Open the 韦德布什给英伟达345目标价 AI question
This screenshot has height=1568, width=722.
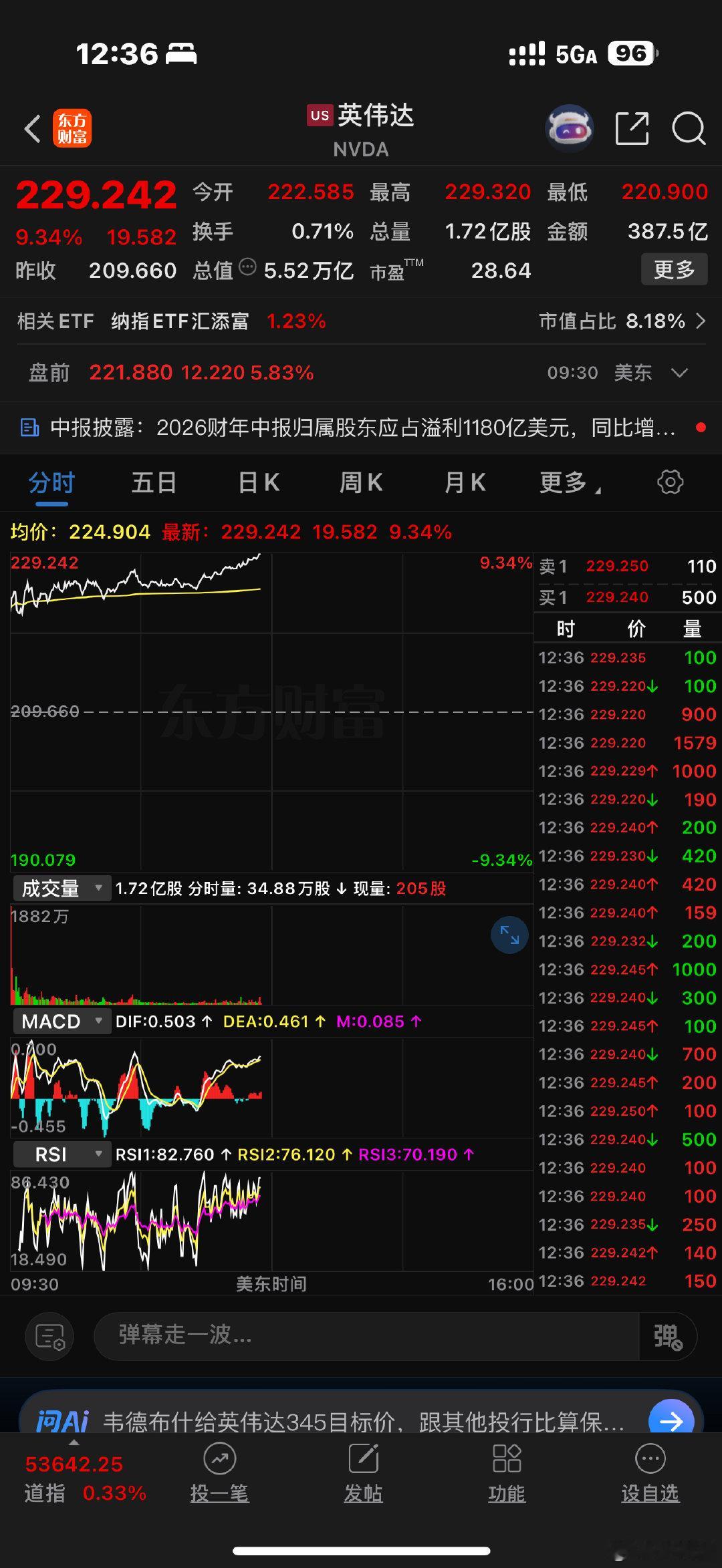point(363,1422)
